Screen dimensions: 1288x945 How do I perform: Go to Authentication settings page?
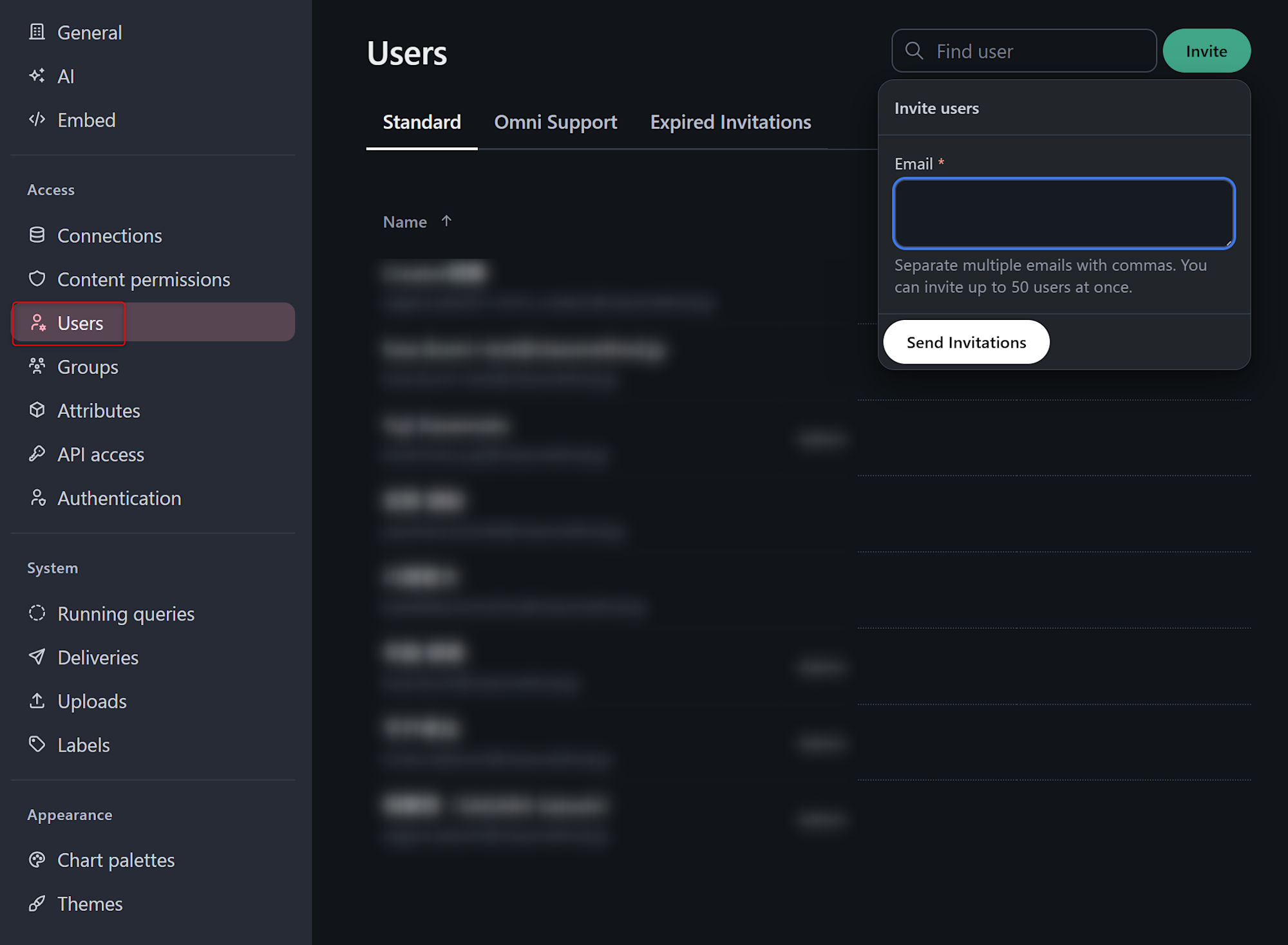point(119,498)
